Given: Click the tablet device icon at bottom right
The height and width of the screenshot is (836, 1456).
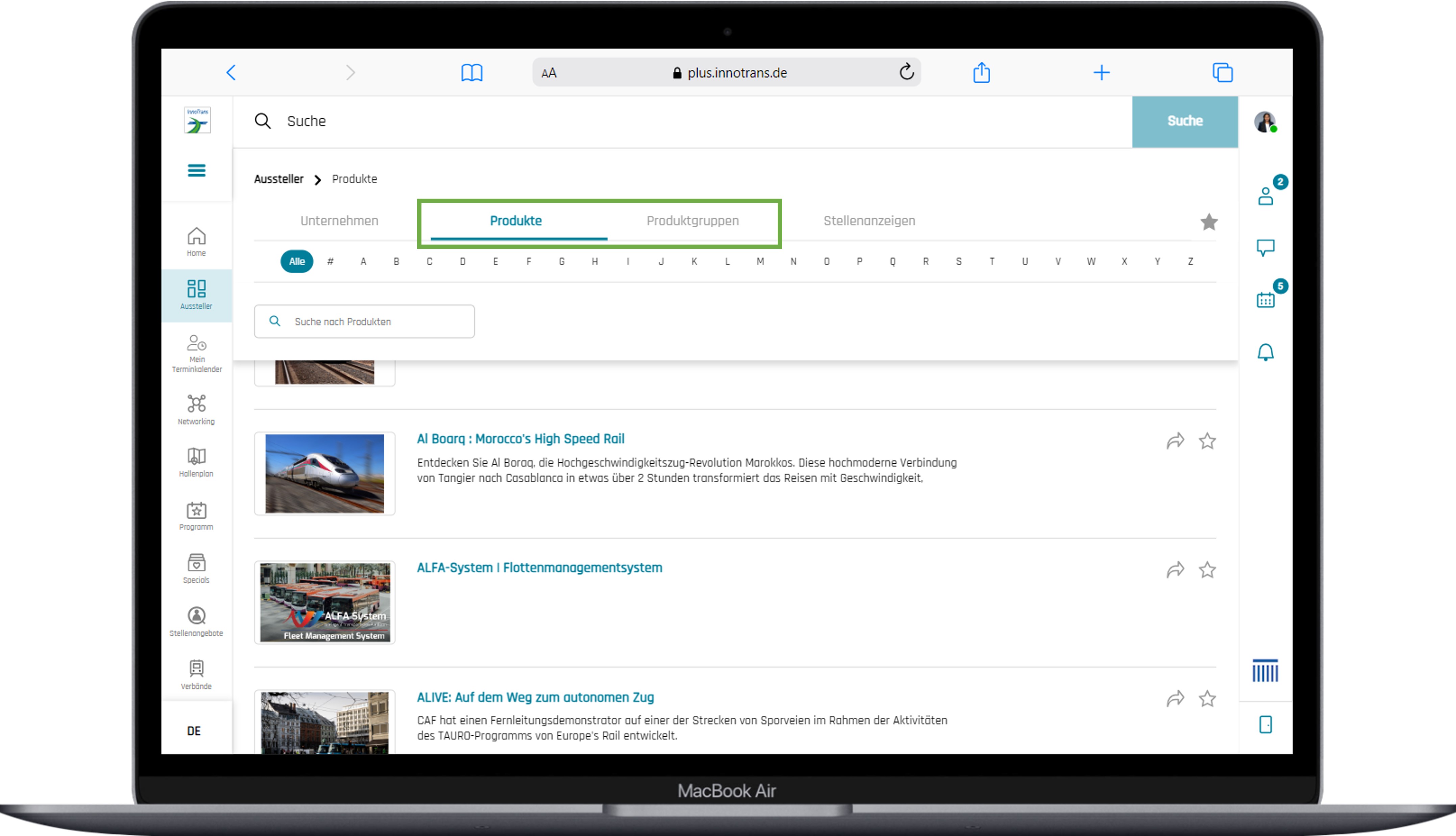Looking at the screenshot, I should point(1265,724).
